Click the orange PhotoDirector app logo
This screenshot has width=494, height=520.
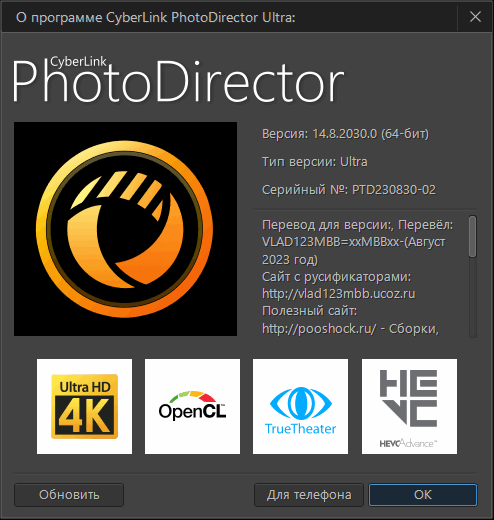125,229
